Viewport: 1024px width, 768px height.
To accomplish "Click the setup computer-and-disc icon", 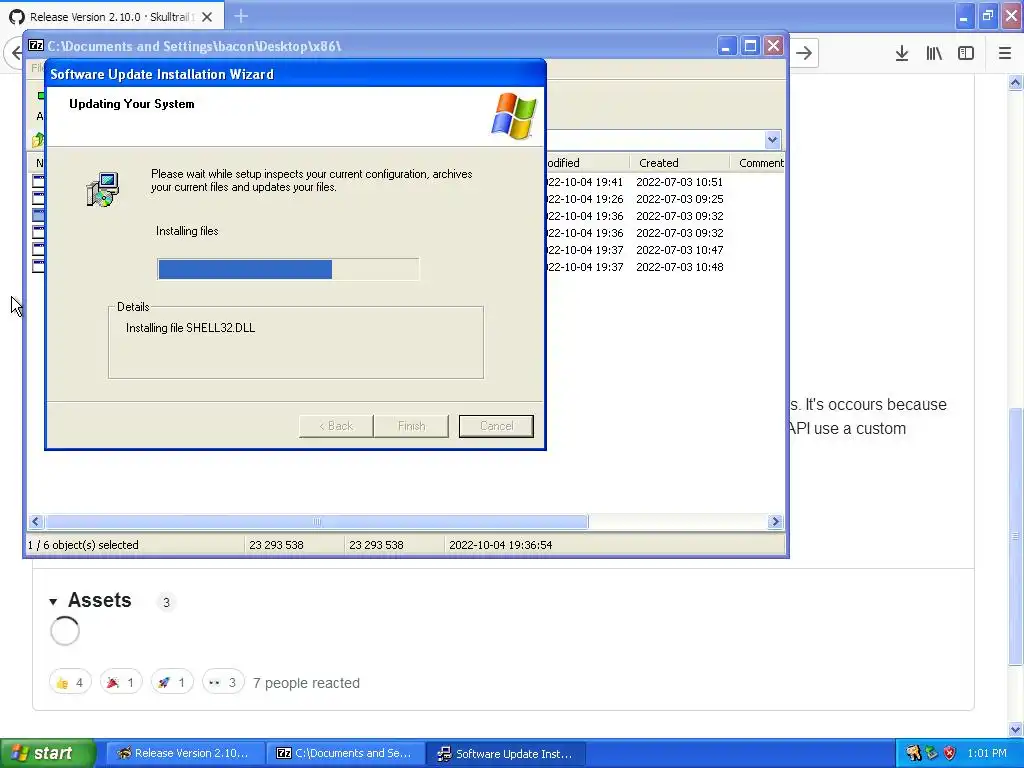I will (103, 189).
